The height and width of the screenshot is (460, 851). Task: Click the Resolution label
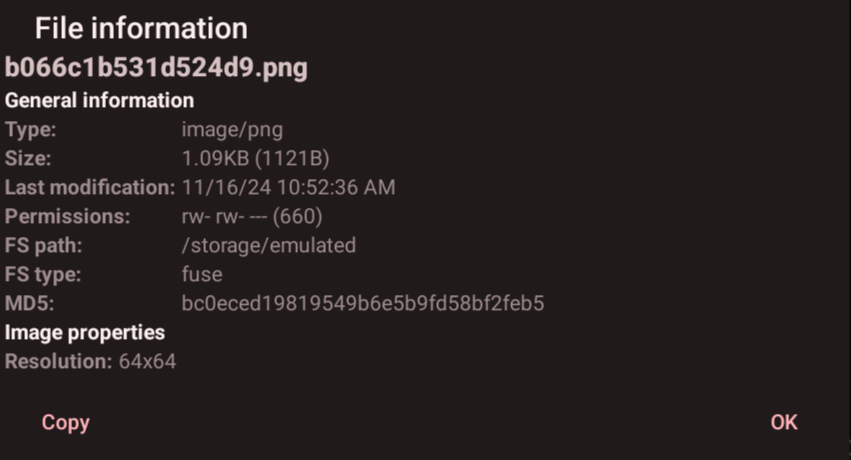click(58, 361)
